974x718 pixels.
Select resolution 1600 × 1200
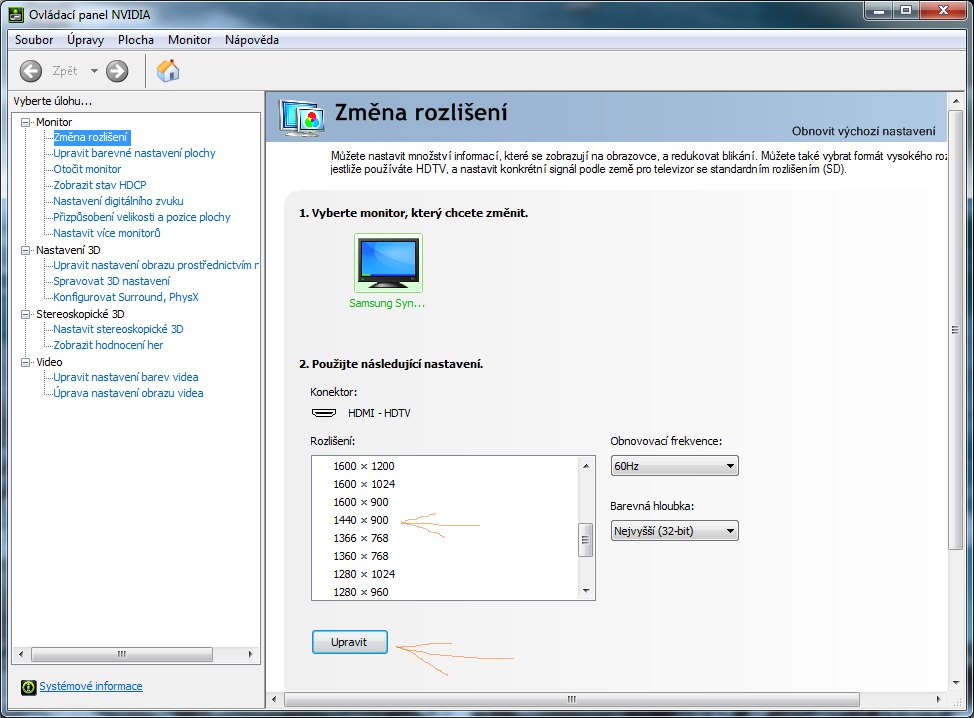(364, 466)
